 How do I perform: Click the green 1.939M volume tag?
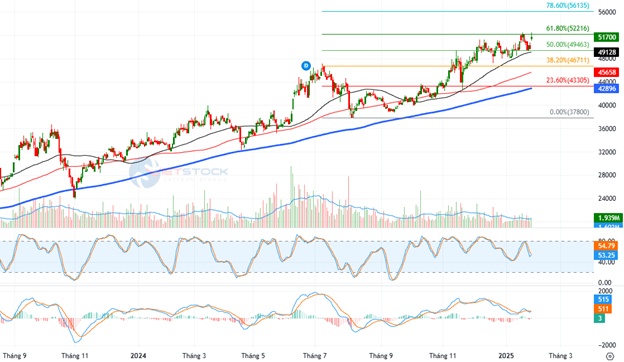pos(608,218)
